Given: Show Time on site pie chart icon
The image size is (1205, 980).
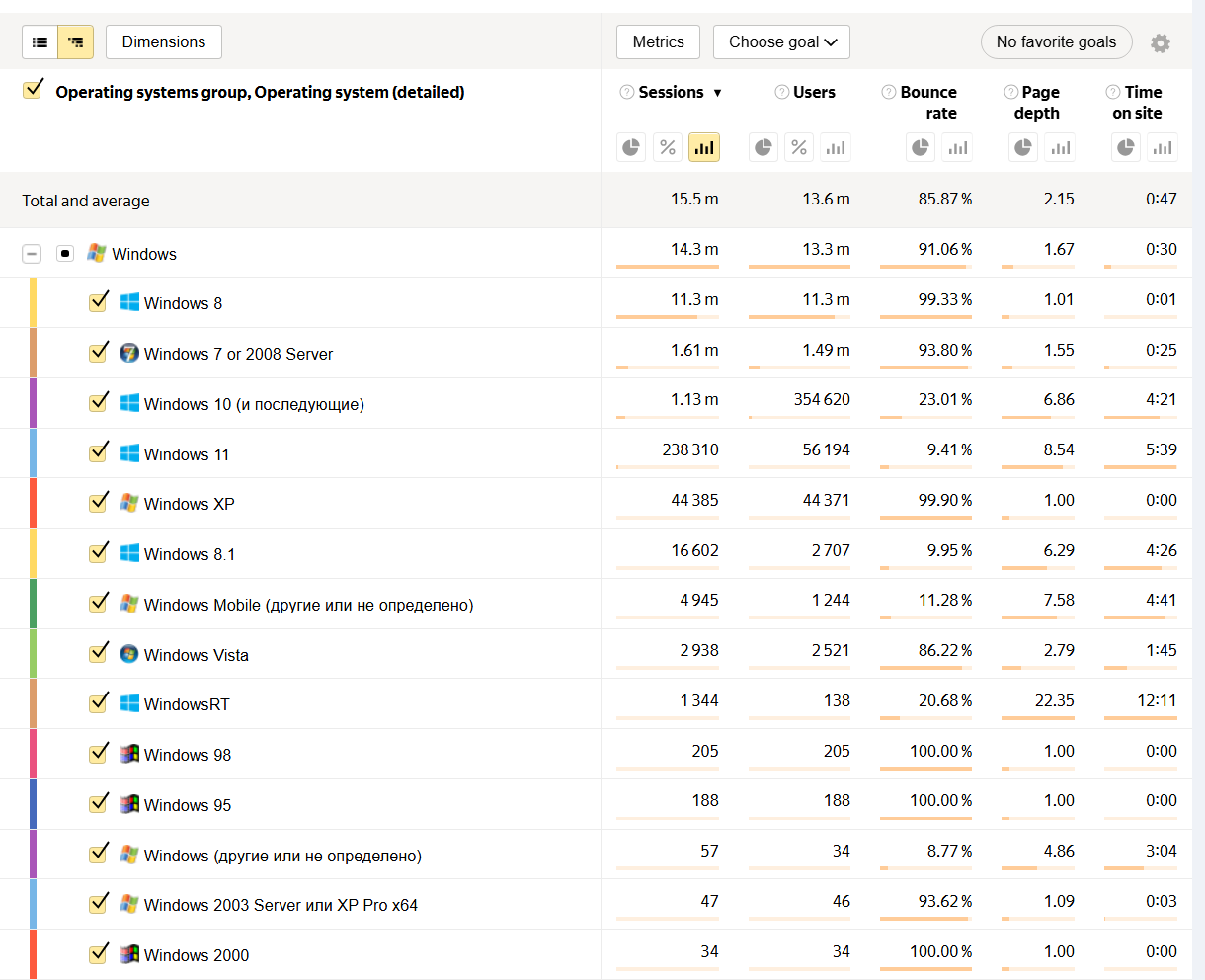Looking at the screenshot, I should point(1126,147).
